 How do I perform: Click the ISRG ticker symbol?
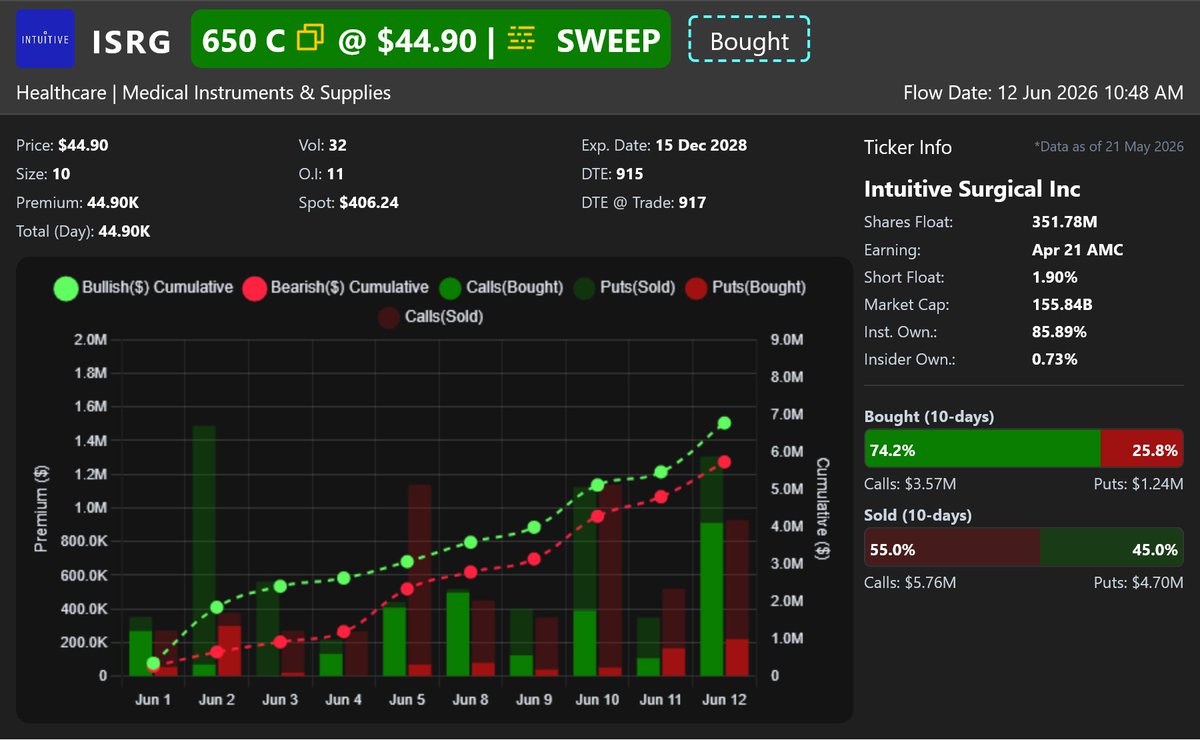(130, 42)
